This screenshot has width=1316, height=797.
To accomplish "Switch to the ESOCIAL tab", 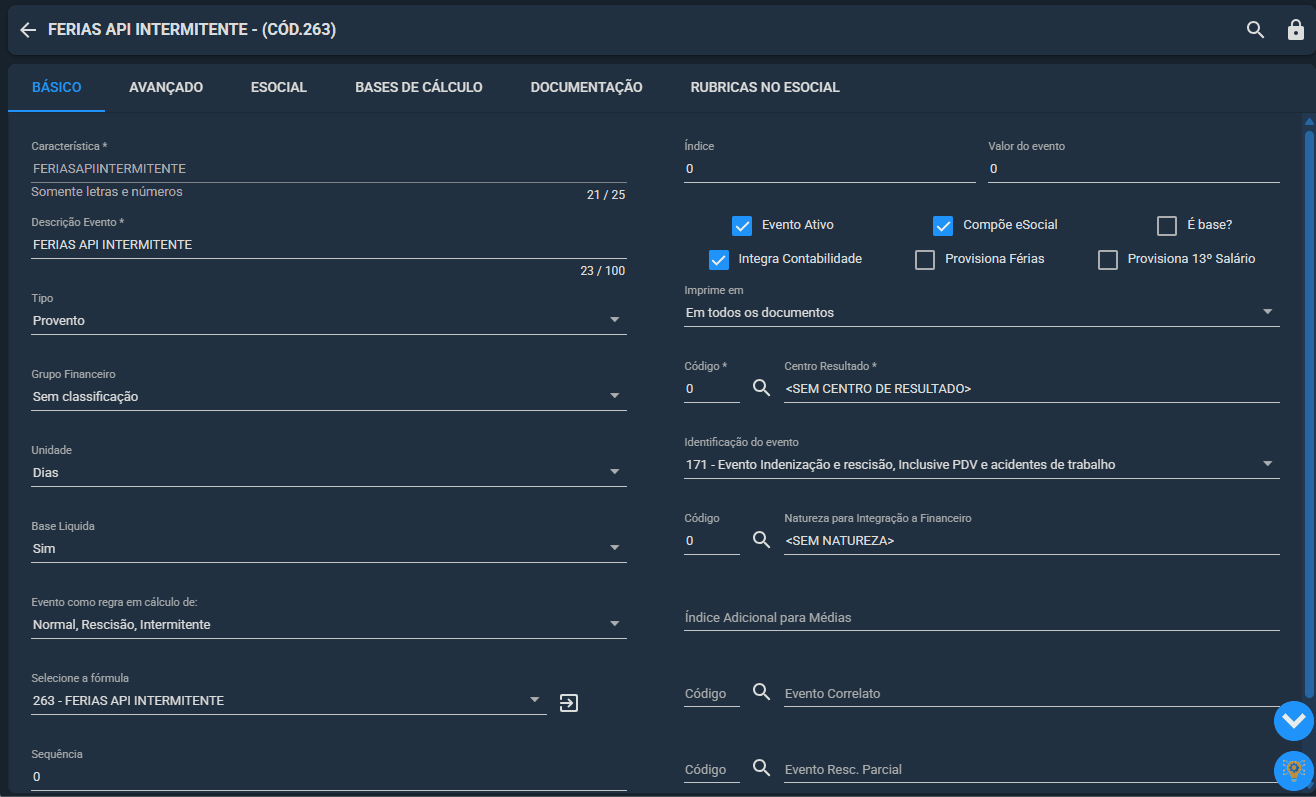I will tap(279, 88).
